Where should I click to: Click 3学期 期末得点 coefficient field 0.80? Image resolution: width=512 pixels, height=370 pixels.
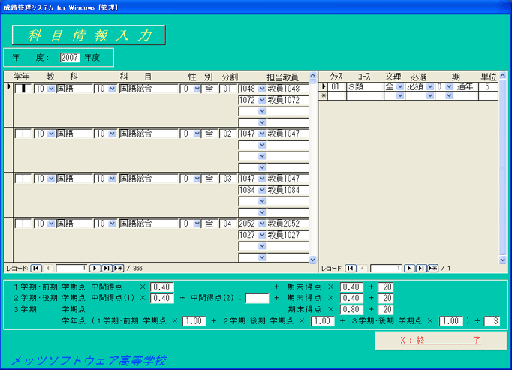click(351, 309)
